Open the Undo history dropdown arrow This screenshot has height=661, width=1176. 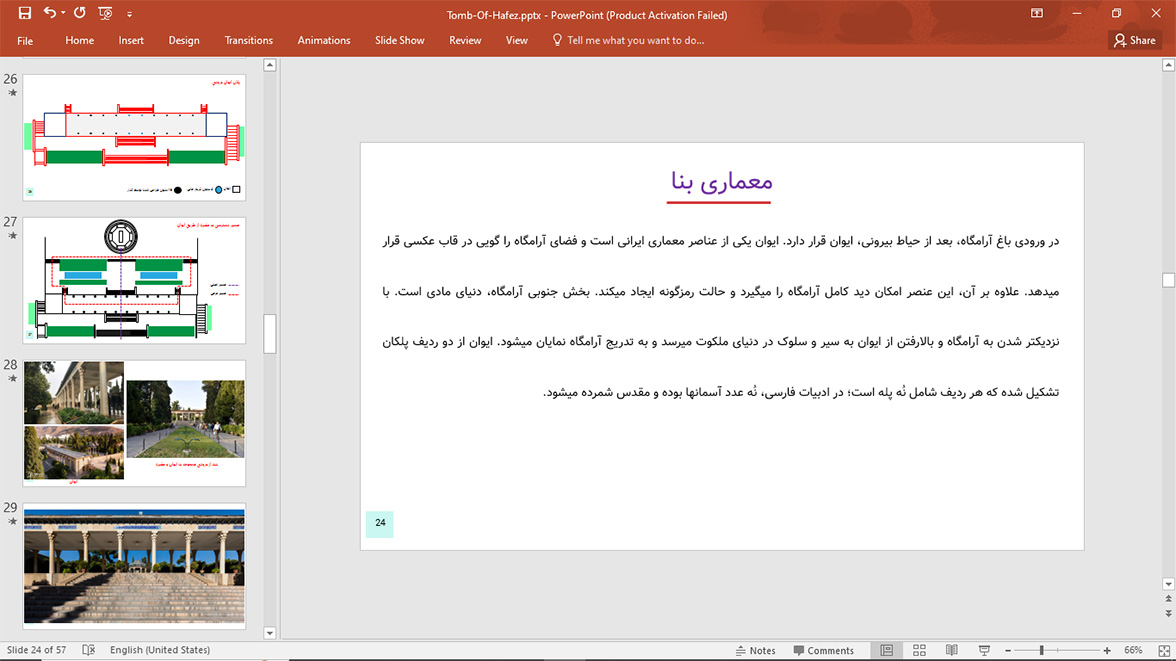(x=63, y=14)
